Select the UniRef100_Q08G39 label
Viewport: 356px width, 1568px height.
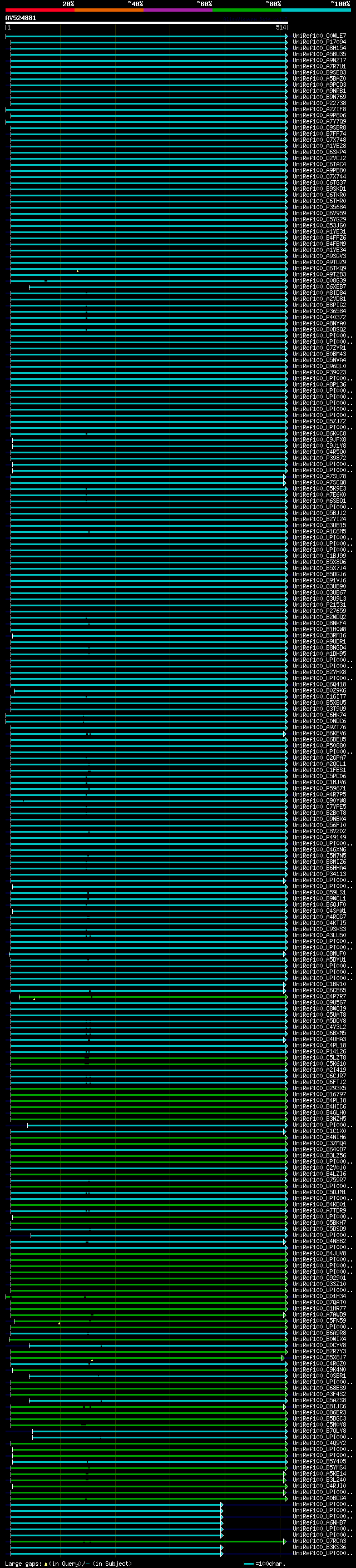click(x=319, y=280)
